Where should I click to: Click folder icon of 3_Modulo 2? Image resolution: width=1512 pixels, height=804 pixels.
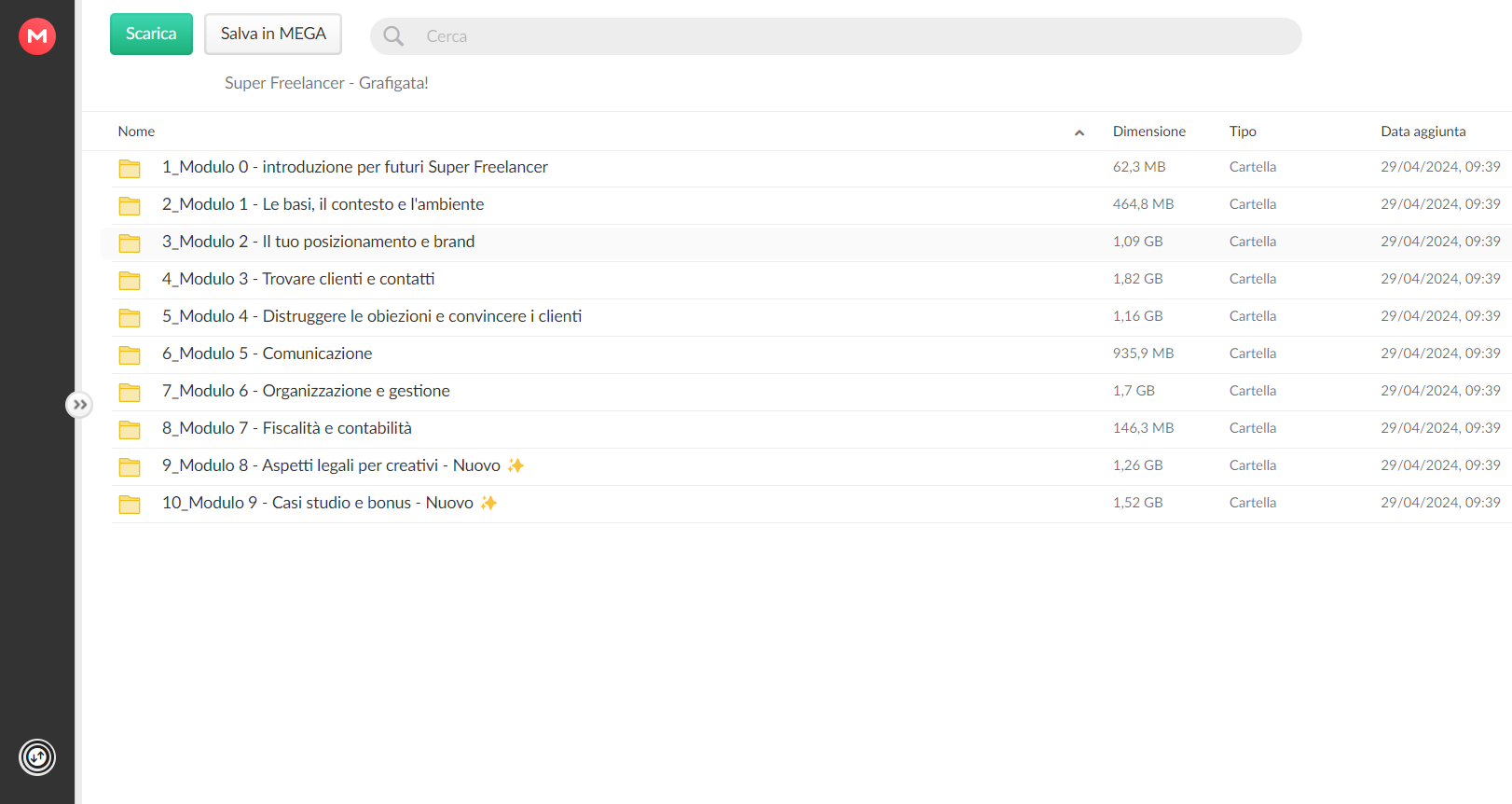click(x=130, y=243)
